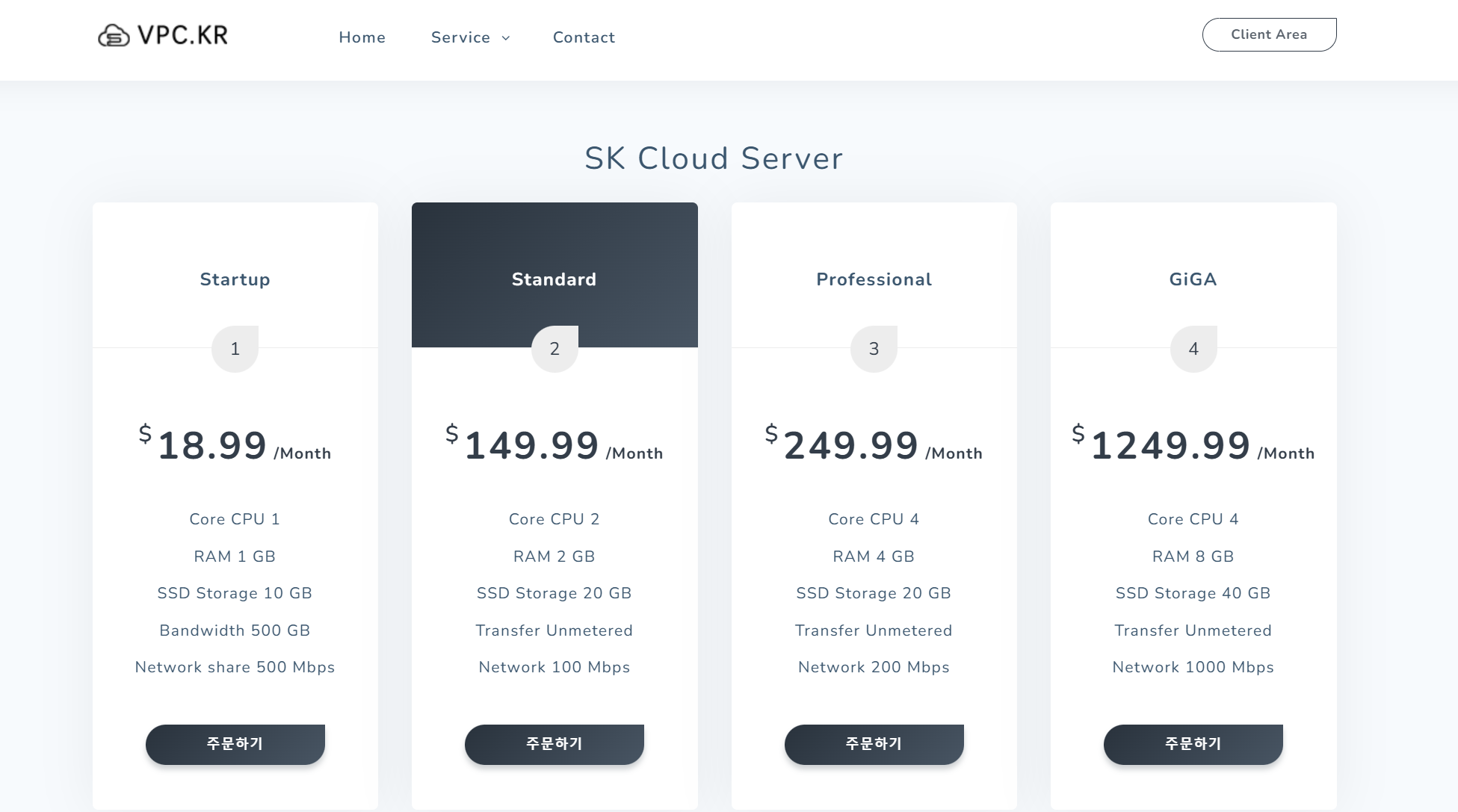This screenshot has width=1458, height=812.
Task: Order the Standard plan
Action: (x=554, y=744)
